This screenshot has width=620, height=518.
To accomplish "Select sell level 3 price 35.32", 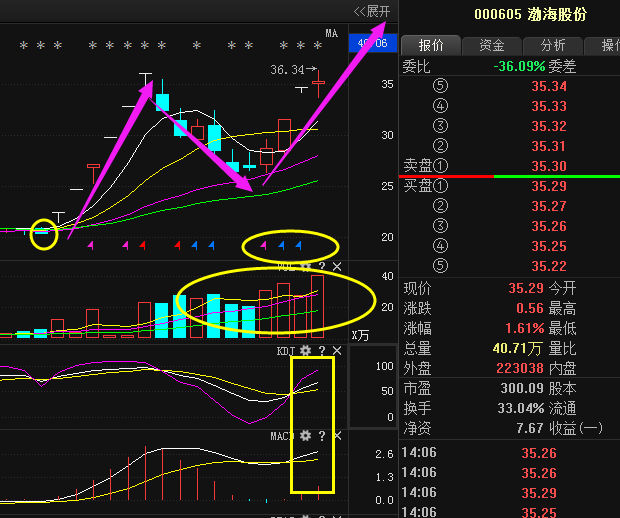I will point(549,126).
